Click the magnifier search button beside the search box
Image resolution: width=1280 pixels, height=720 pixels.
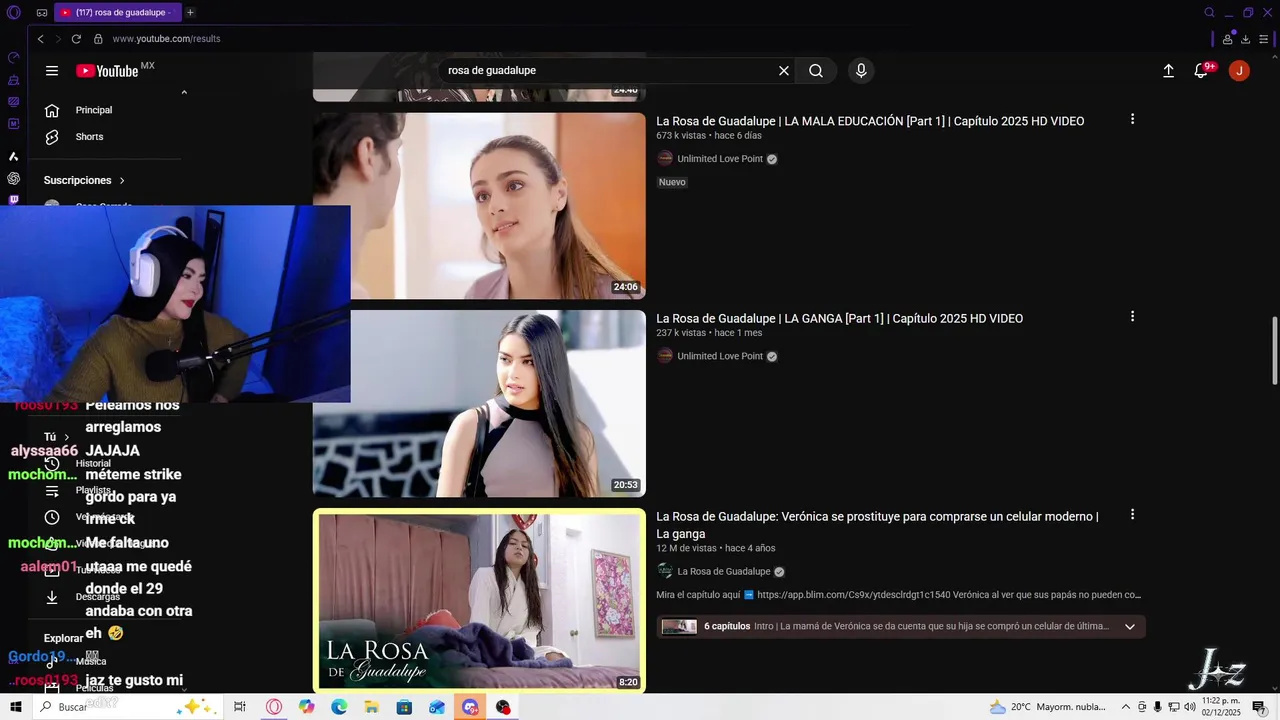[816, 71]
